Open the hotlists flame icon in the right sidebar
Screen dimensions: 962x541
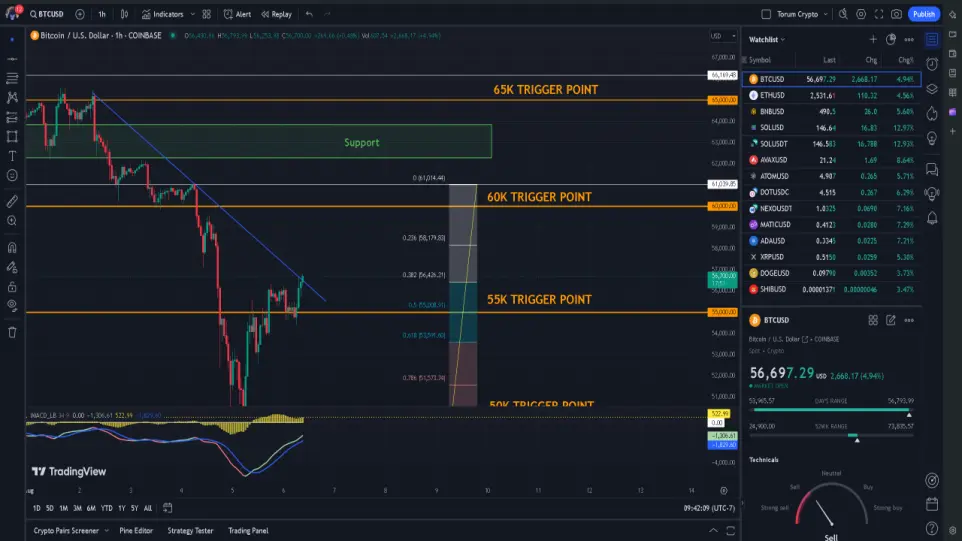[932, 113]
